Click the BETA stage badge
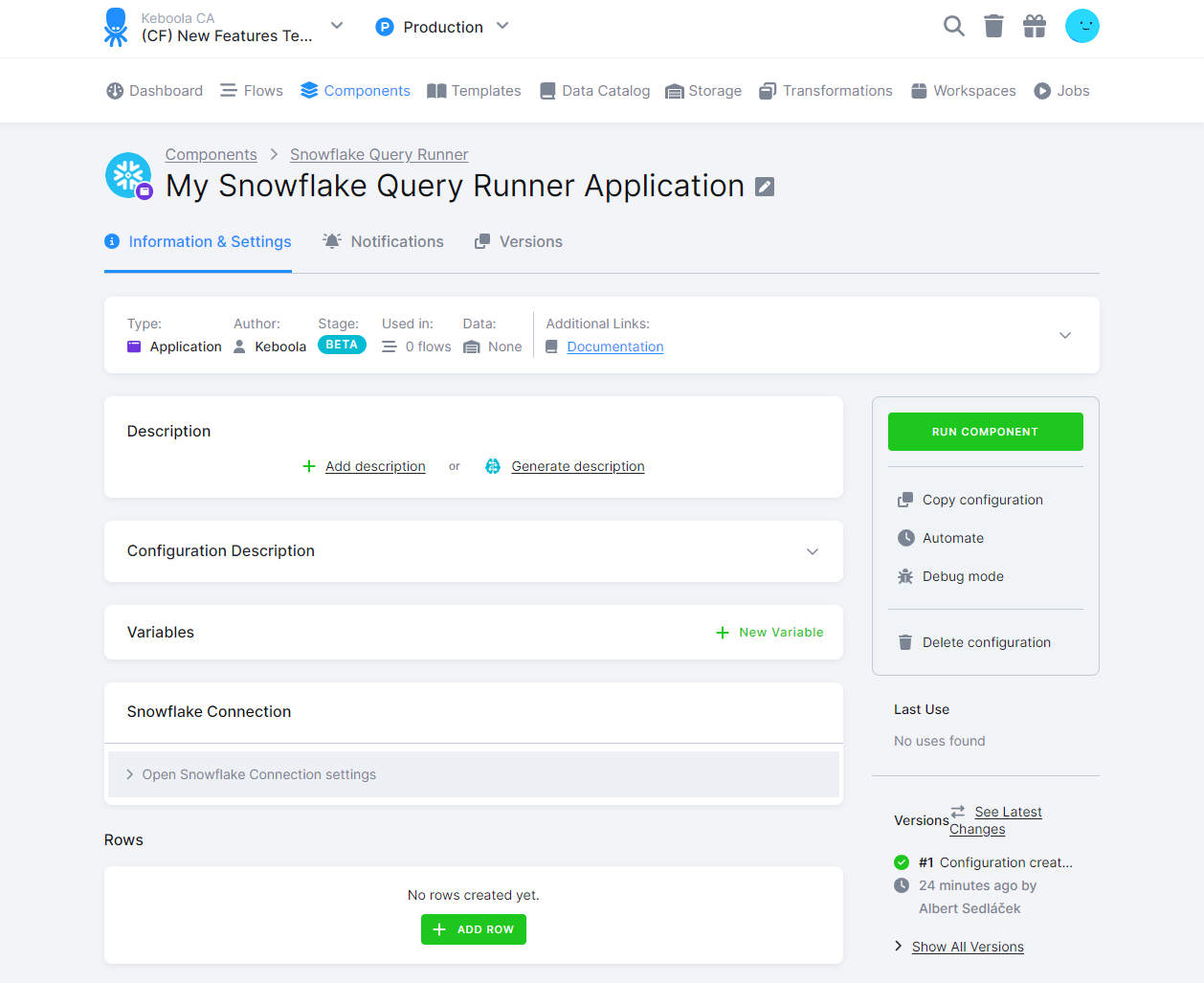 point(342,345)
